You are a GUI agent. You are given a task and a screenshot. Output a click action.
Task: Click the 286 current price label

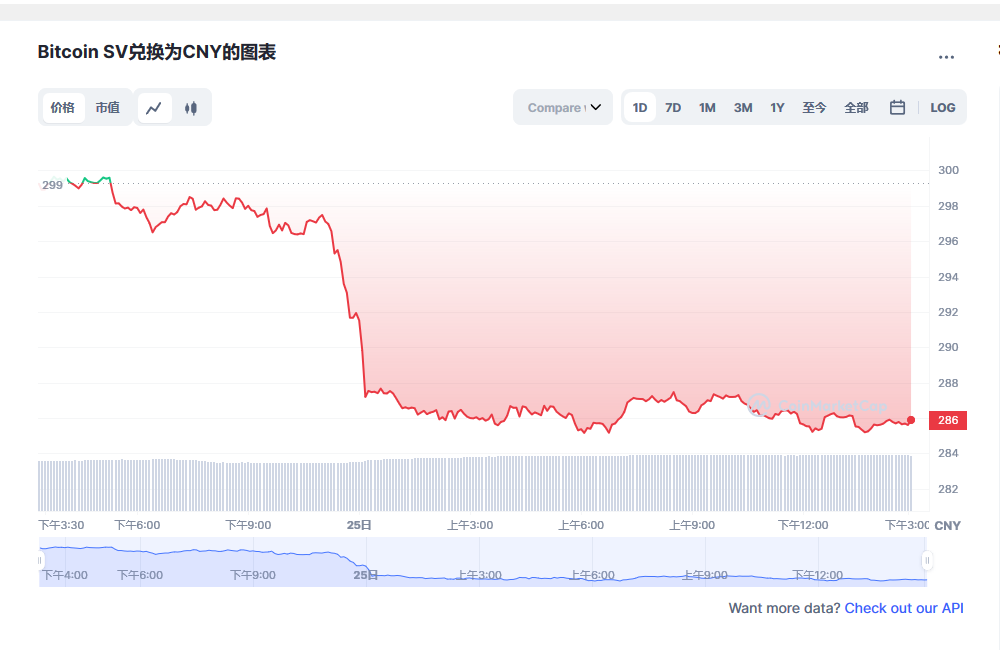tap(948, 420)
